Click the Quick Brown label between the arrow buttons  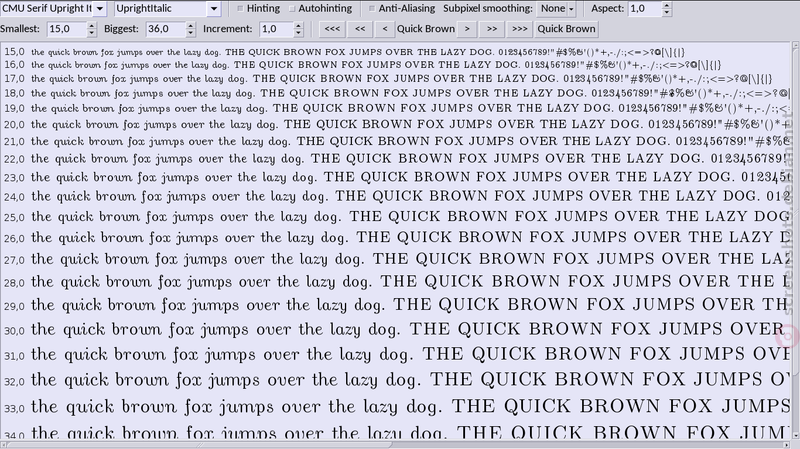point(426,29)
